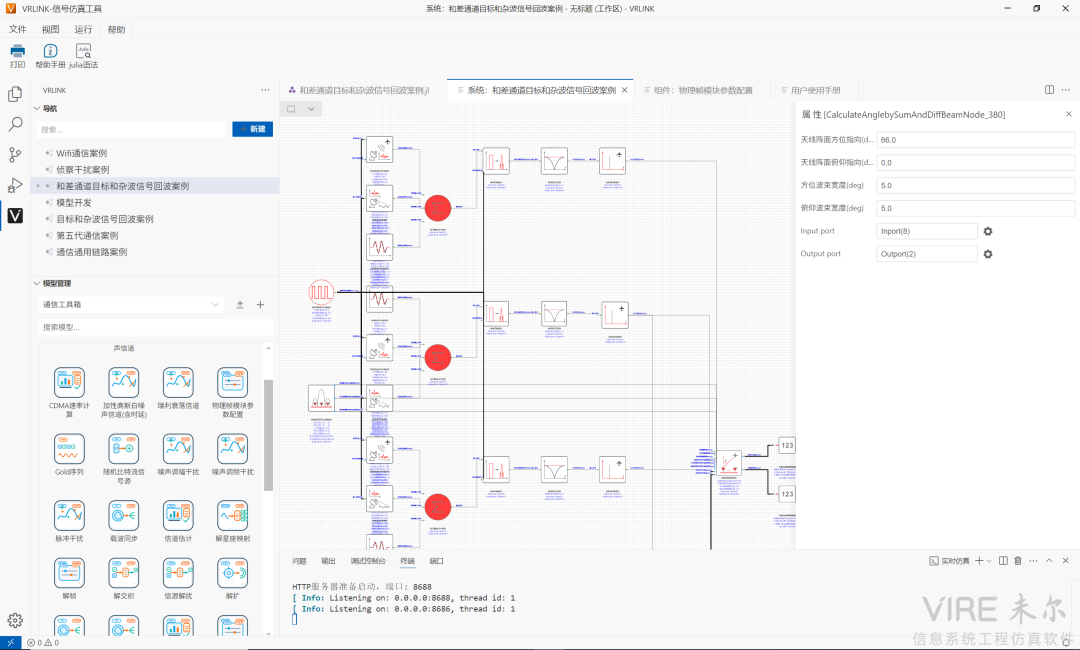This screenshot has height=650, width=1080.
Task: Split the terminal panel
Action: coord(1003,560)
